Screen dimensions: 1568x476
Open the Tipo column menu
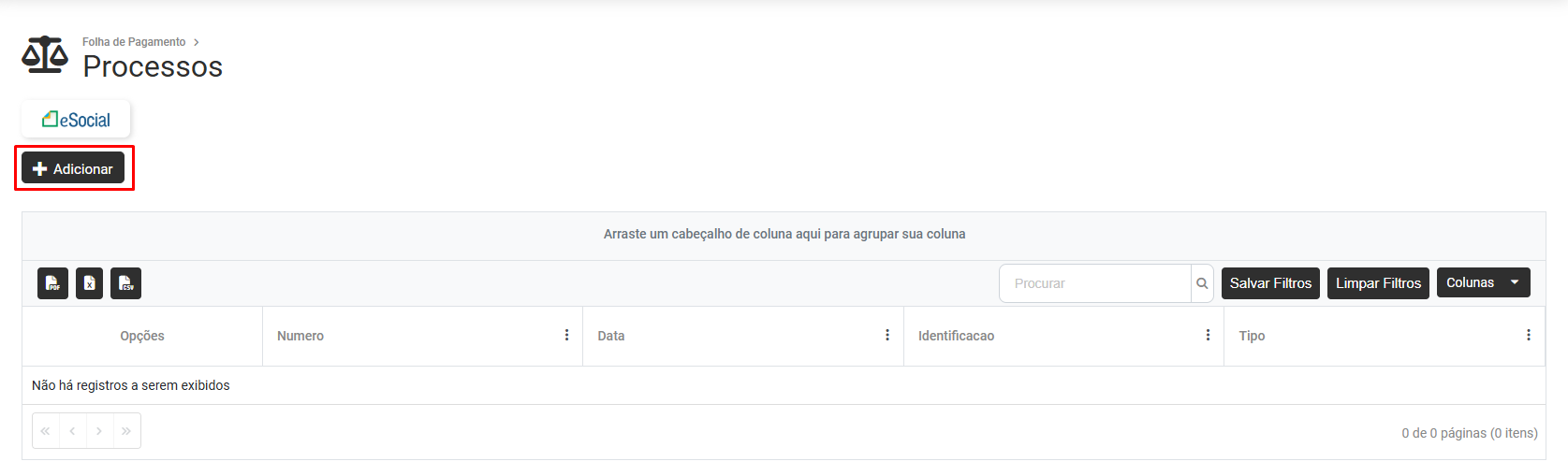(1529, 335)
